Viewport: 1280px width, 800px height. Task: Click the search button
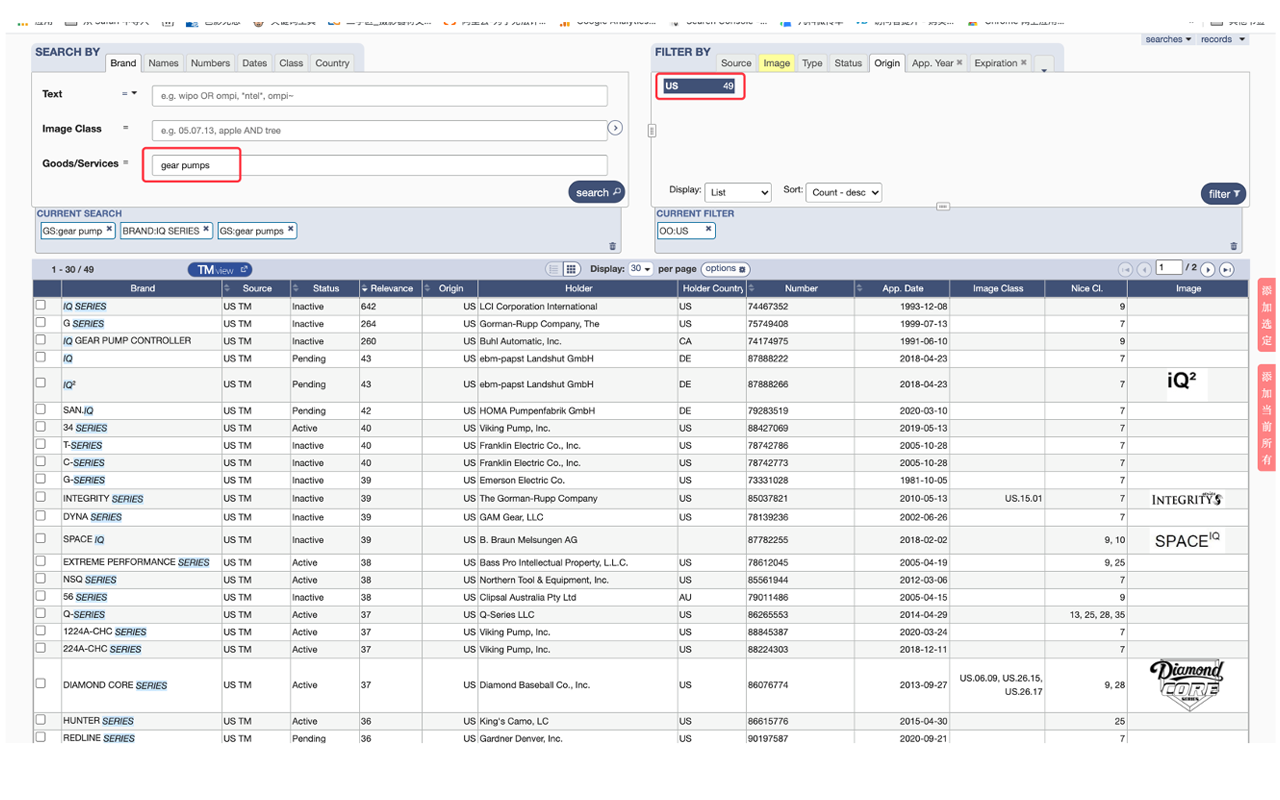596,192
